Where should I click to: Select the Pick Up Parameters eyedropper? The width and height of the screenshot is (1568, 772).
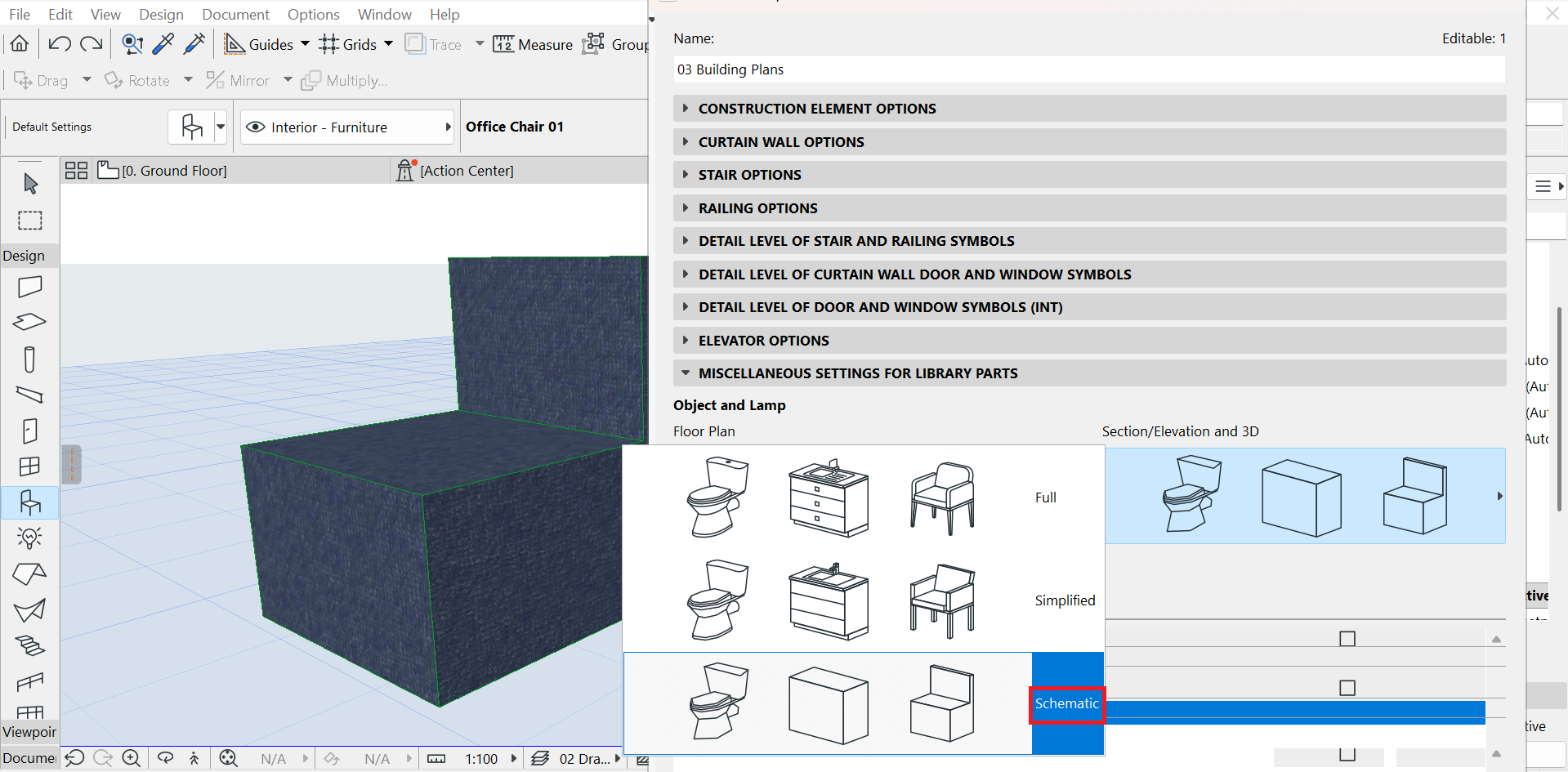tap(163, 44)
